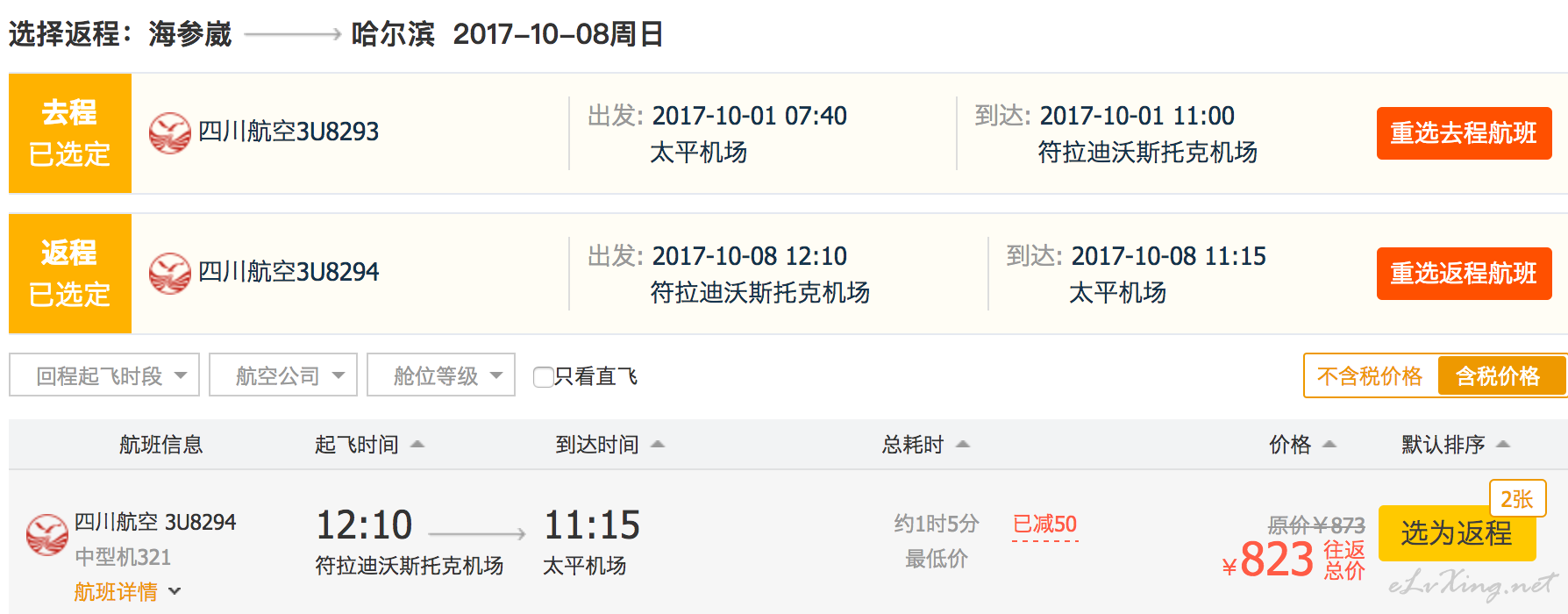
Task: Click Sichuan Airlines logo in return 3U8294 row
Action: coord(169,274)
